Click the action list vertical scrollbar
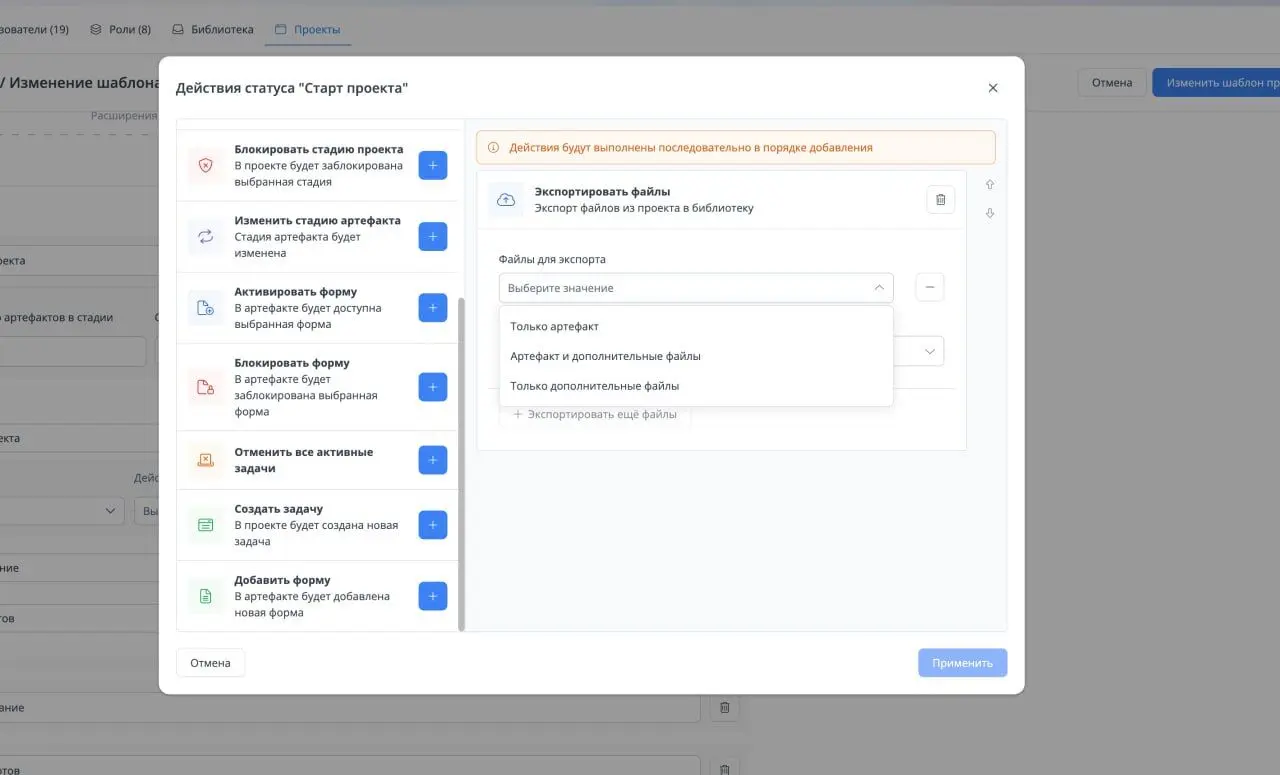This screenshot has height=775, width=1280. [461, 463]
